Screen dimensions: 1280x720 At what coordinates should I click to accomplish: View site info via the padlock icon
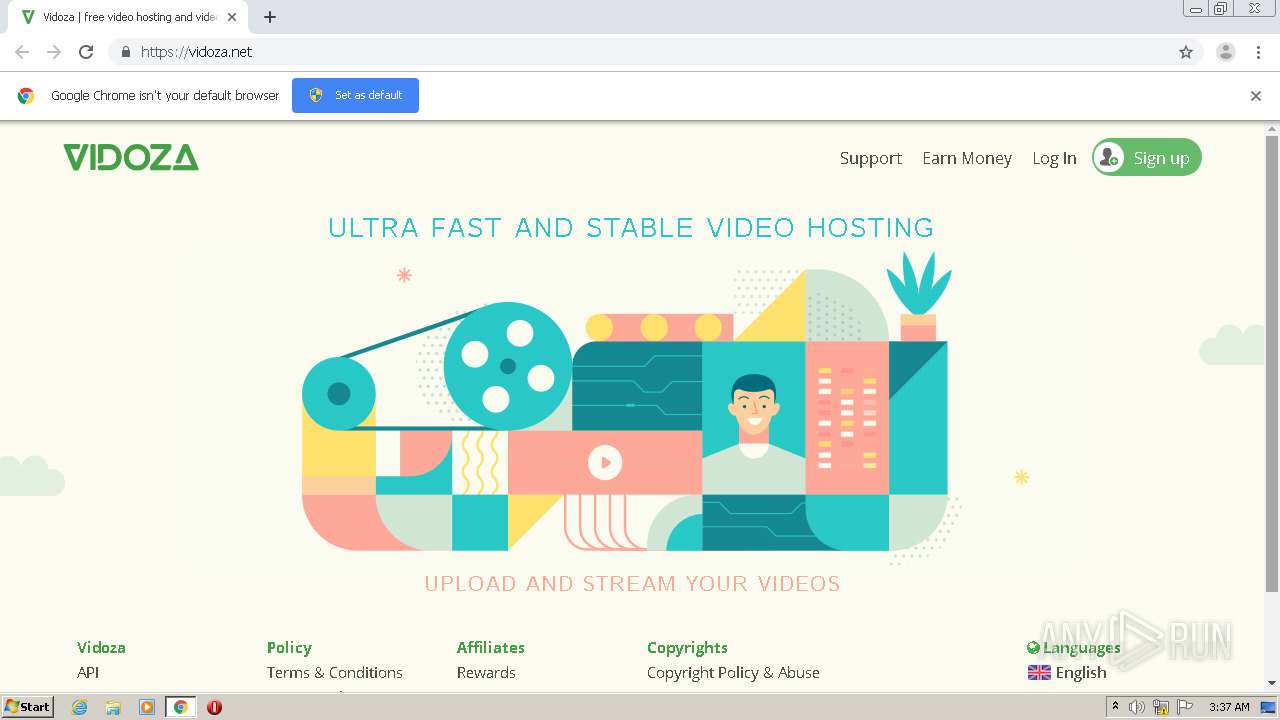125,52
